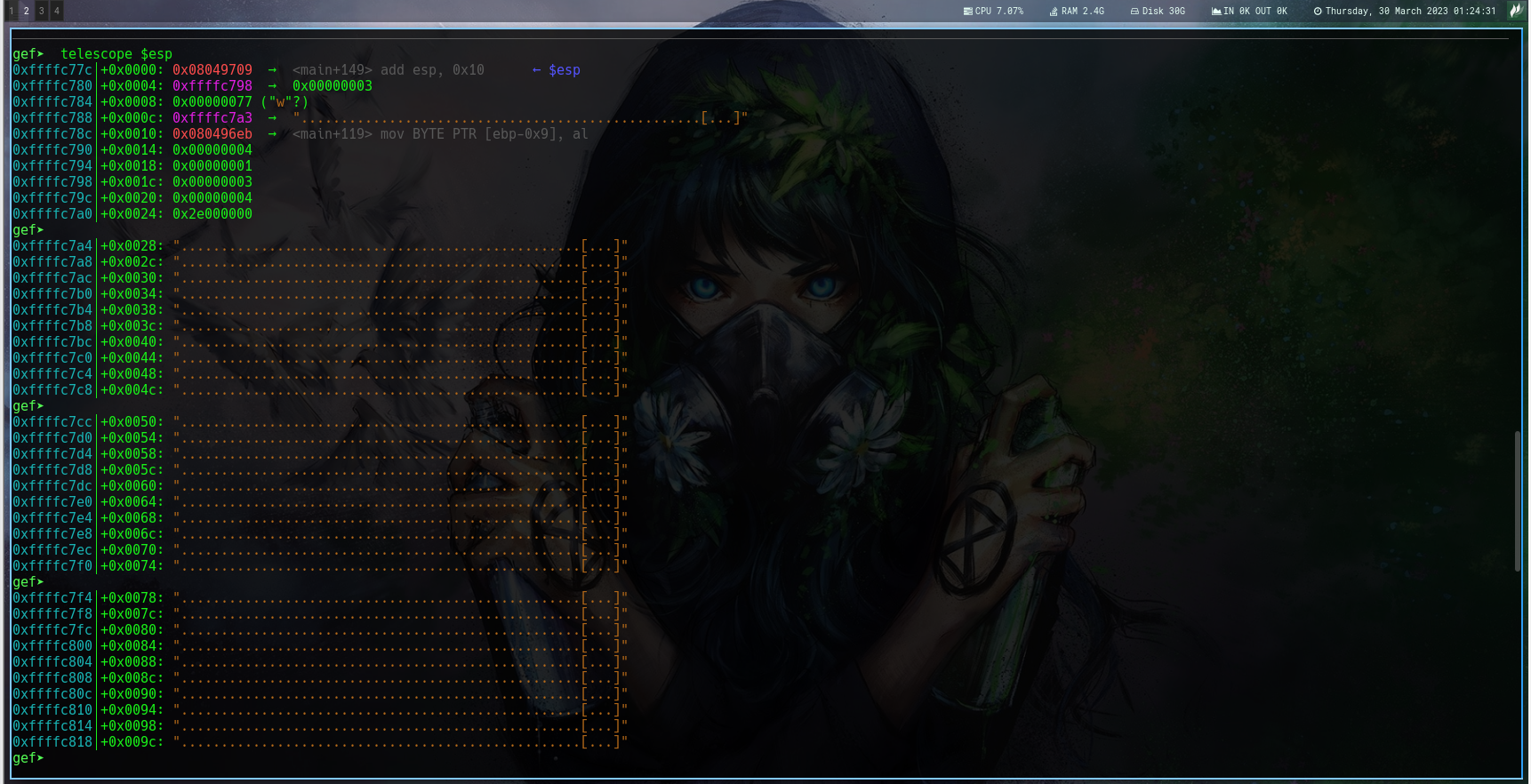Click the stack address 0xffffc78c
Viewport: 1531px width, 784px height.
point(52,134)
